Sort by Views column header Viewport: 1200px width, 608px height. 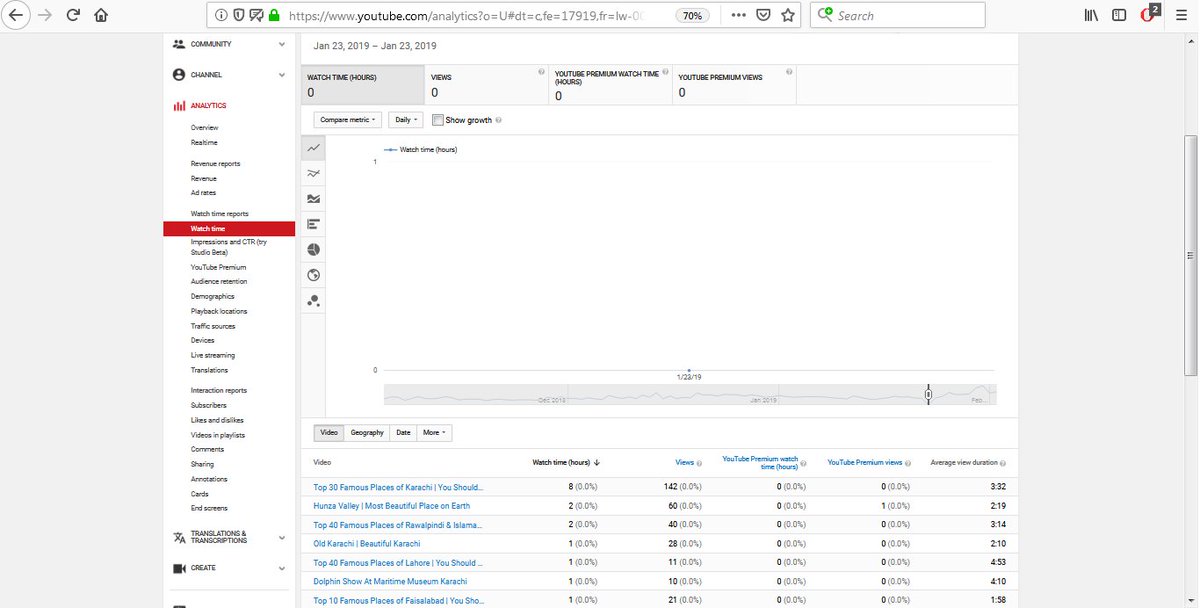[685, 463]
